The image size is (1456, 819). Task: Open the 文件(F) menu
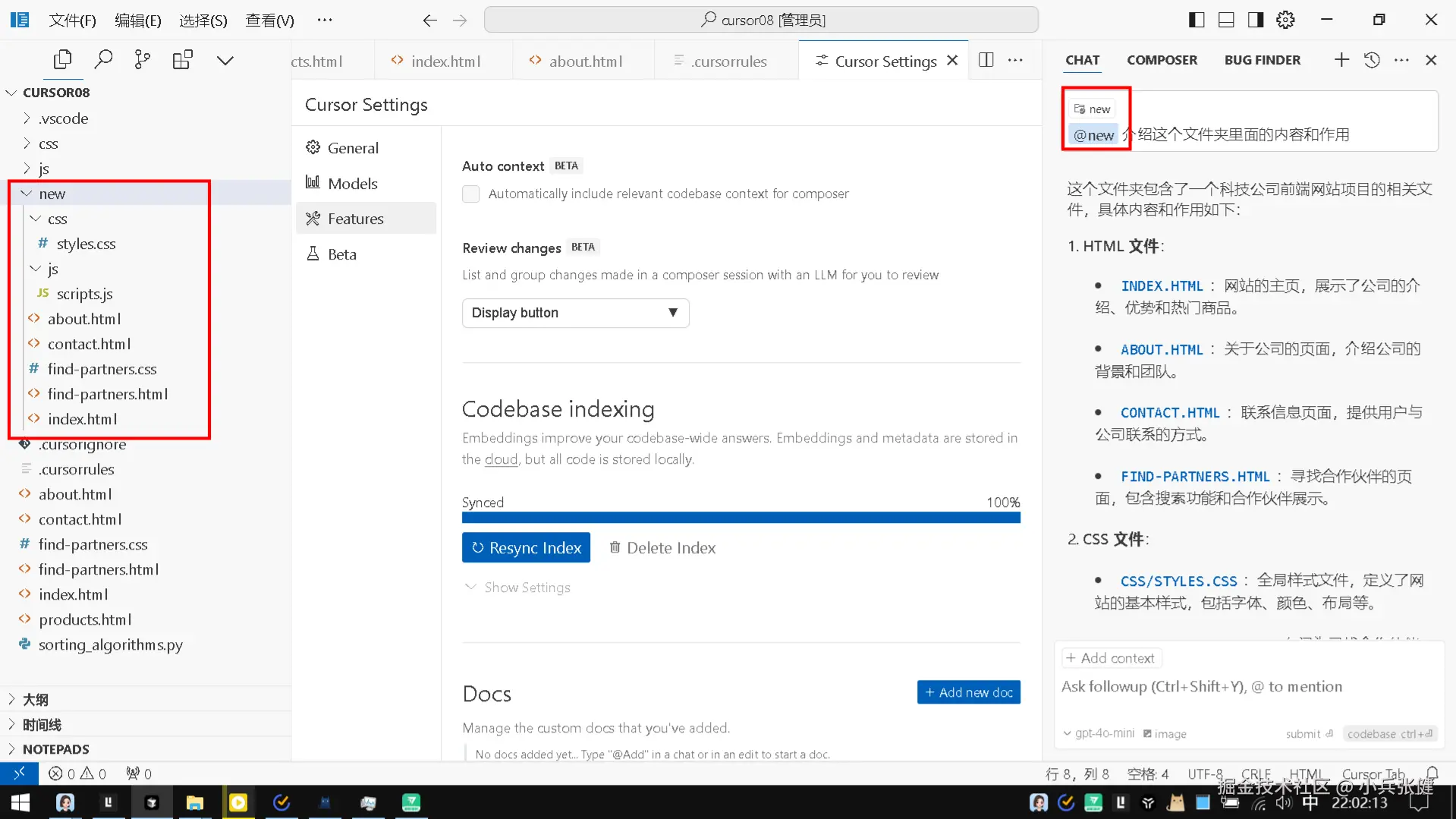coord(73,20)
